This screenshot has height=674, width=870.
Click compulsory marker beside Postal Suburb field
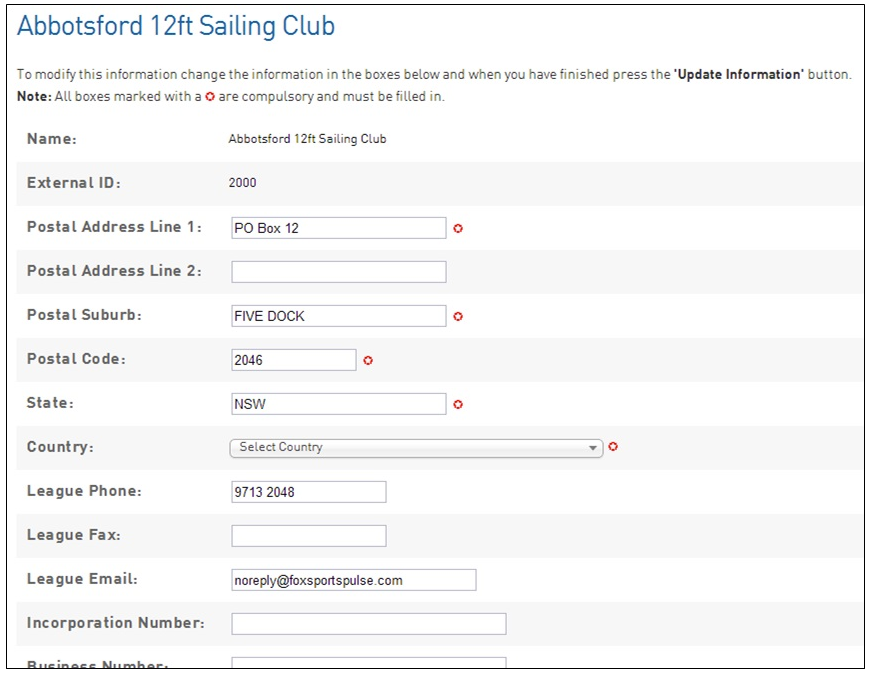458,317
